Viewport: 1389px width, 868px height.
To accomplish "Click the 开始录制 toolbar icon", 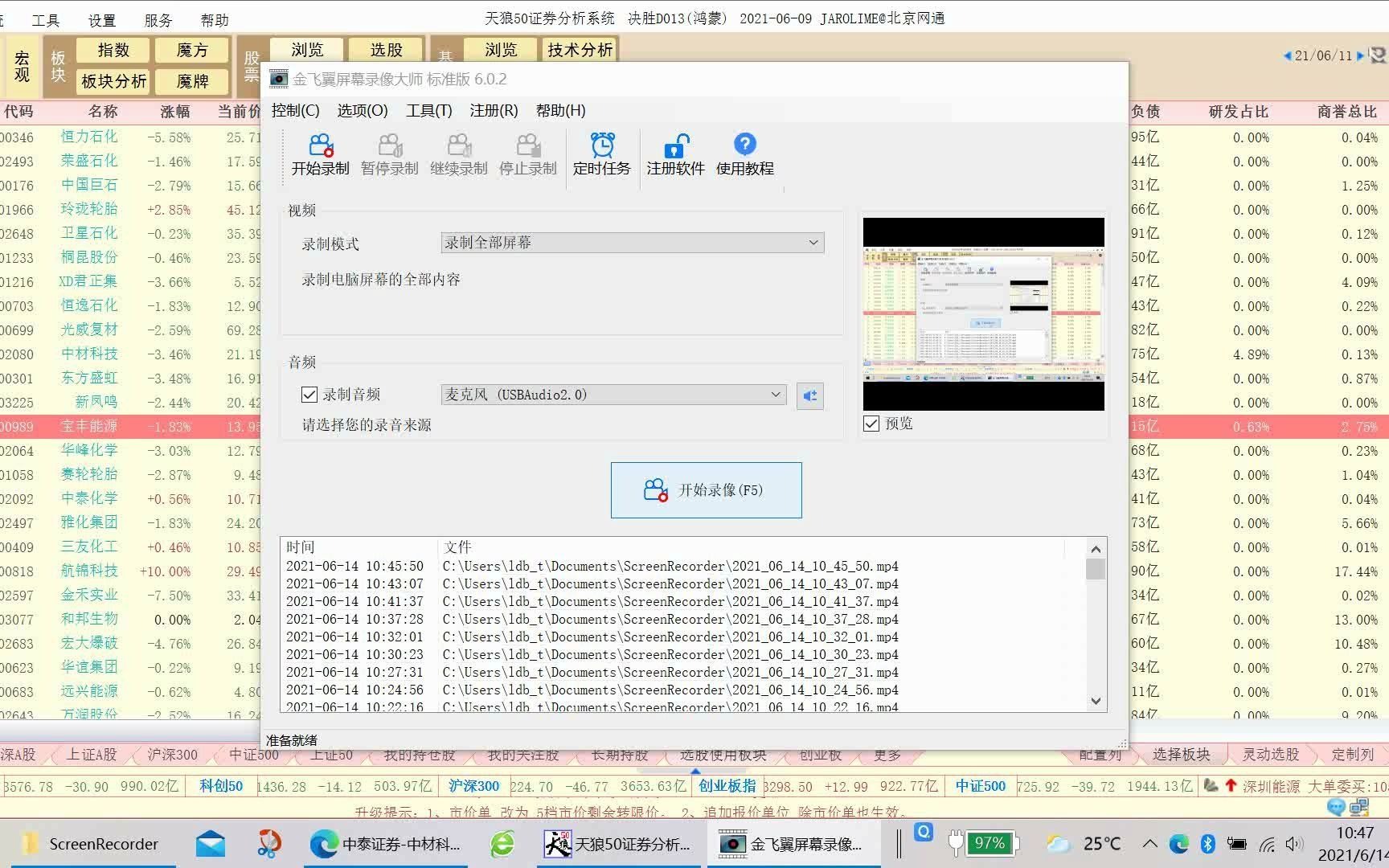I will [x=320, y=154].
